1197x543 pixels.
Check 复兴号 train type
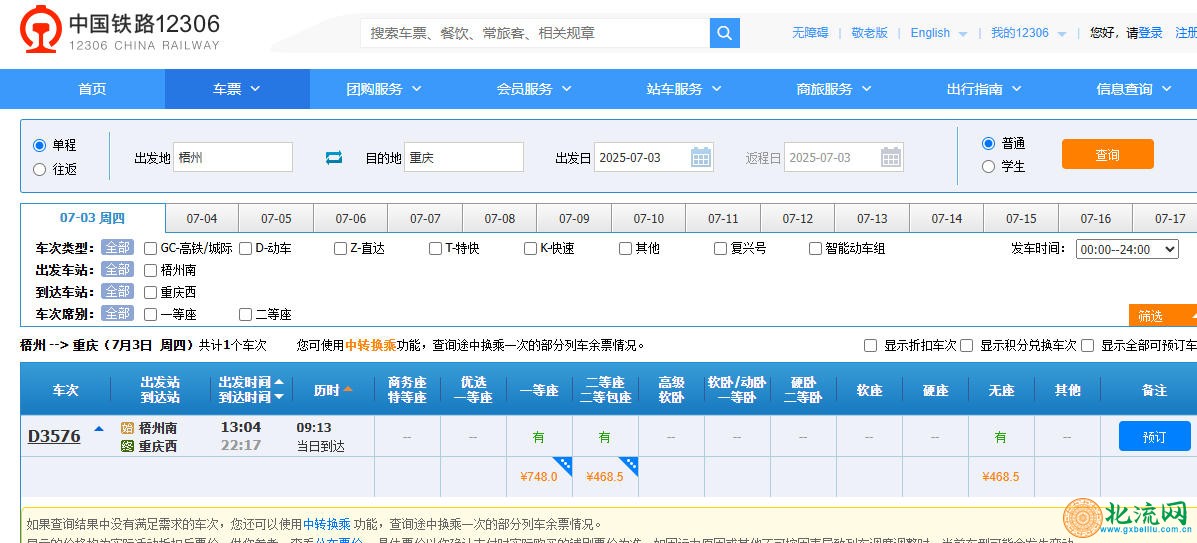tap(721, 248)
